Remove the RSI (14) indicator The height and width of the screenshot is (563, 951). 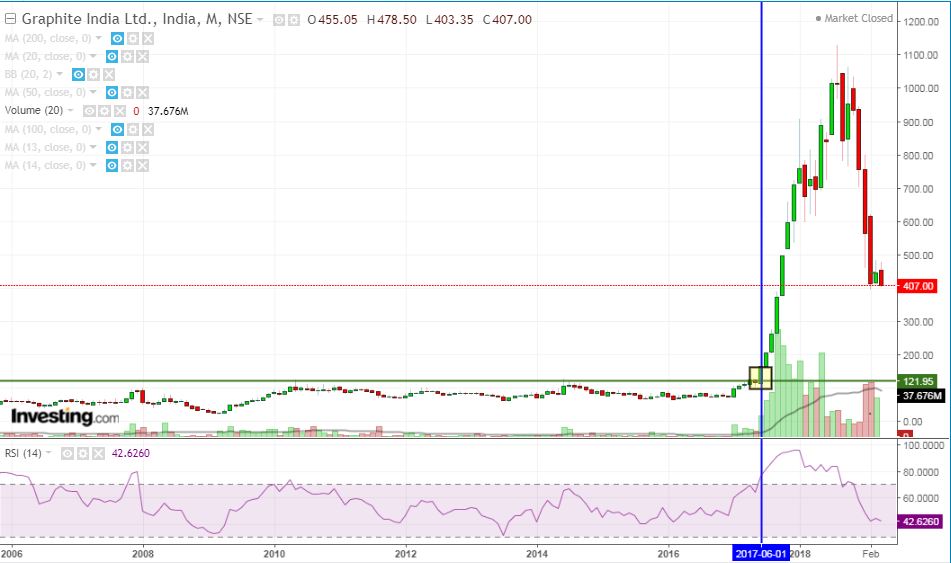[x=98, y=453]
